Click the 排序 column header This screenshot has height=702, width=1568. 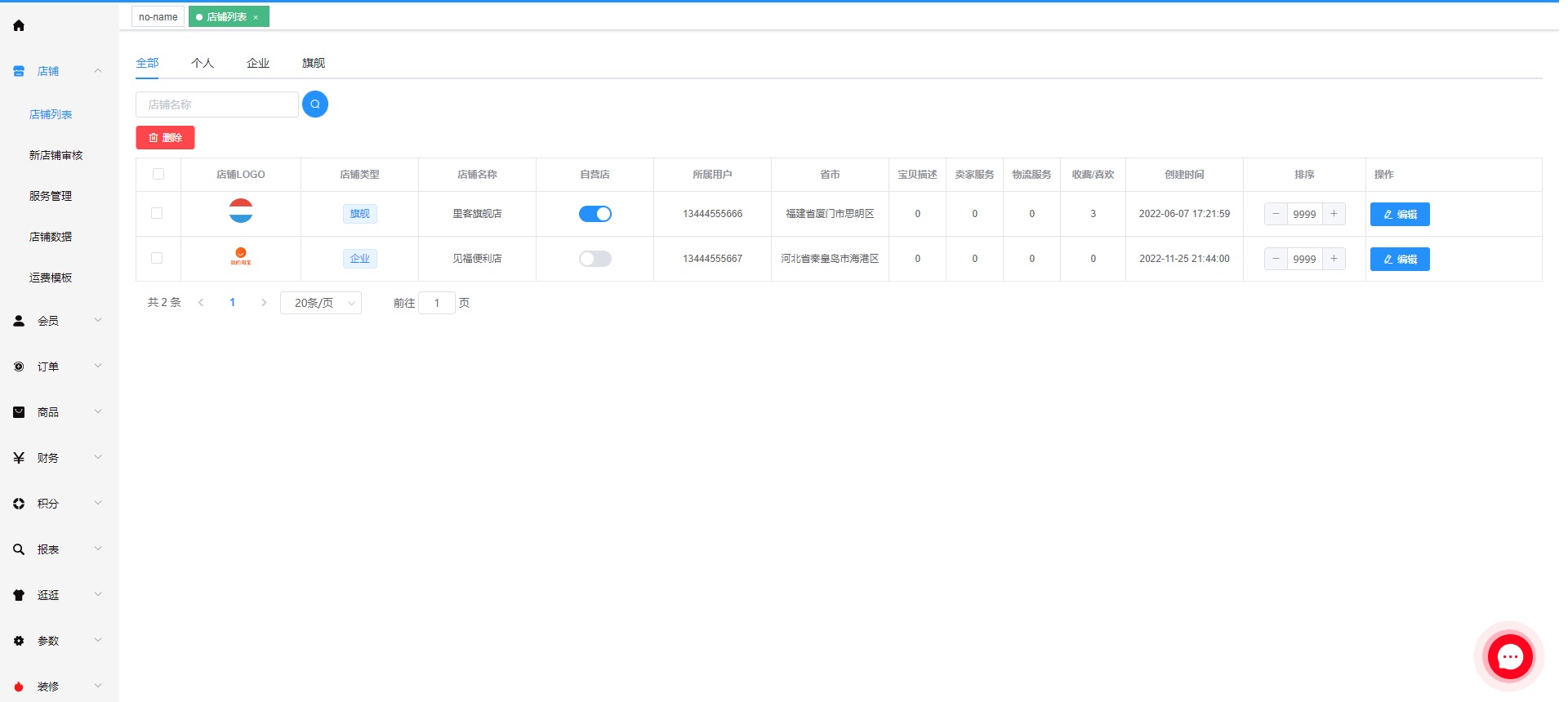pos(1304,175)
